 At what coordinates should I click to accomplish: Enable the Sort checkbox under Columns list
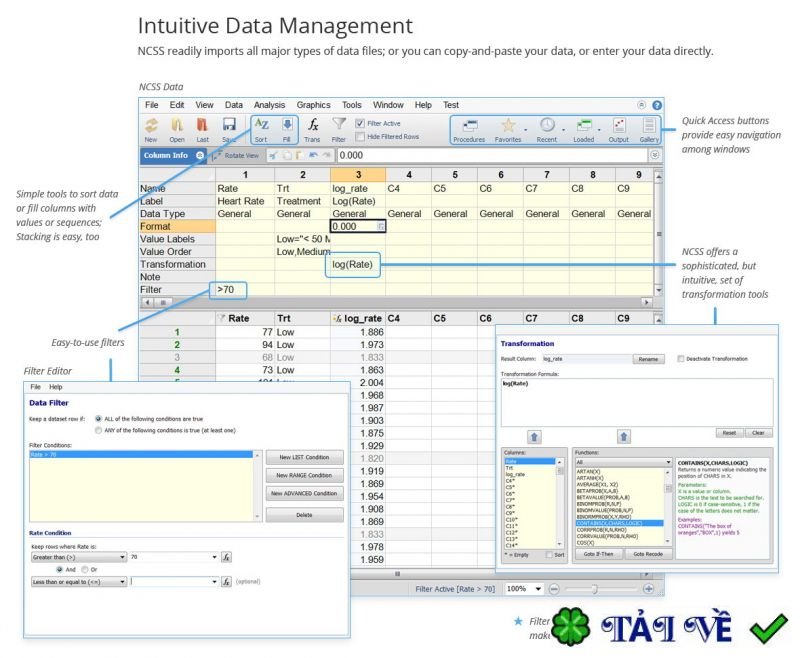549,554
